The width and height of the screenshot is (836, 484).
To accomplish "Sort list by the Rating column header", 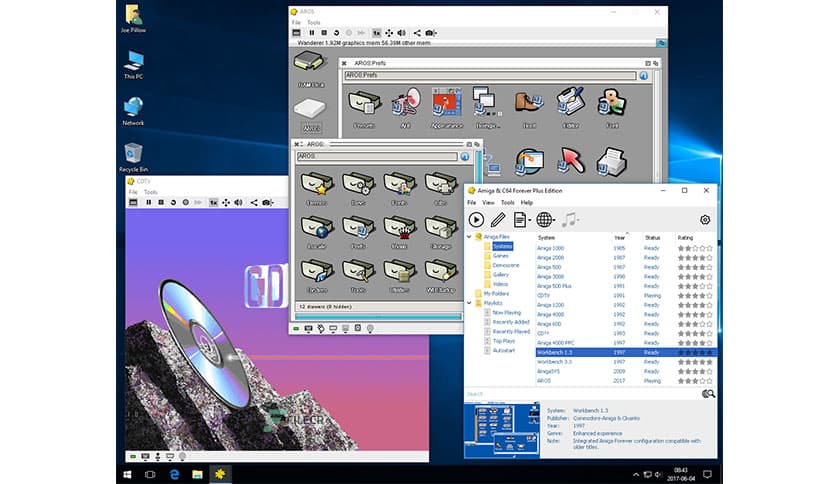I will click(685, 238).
